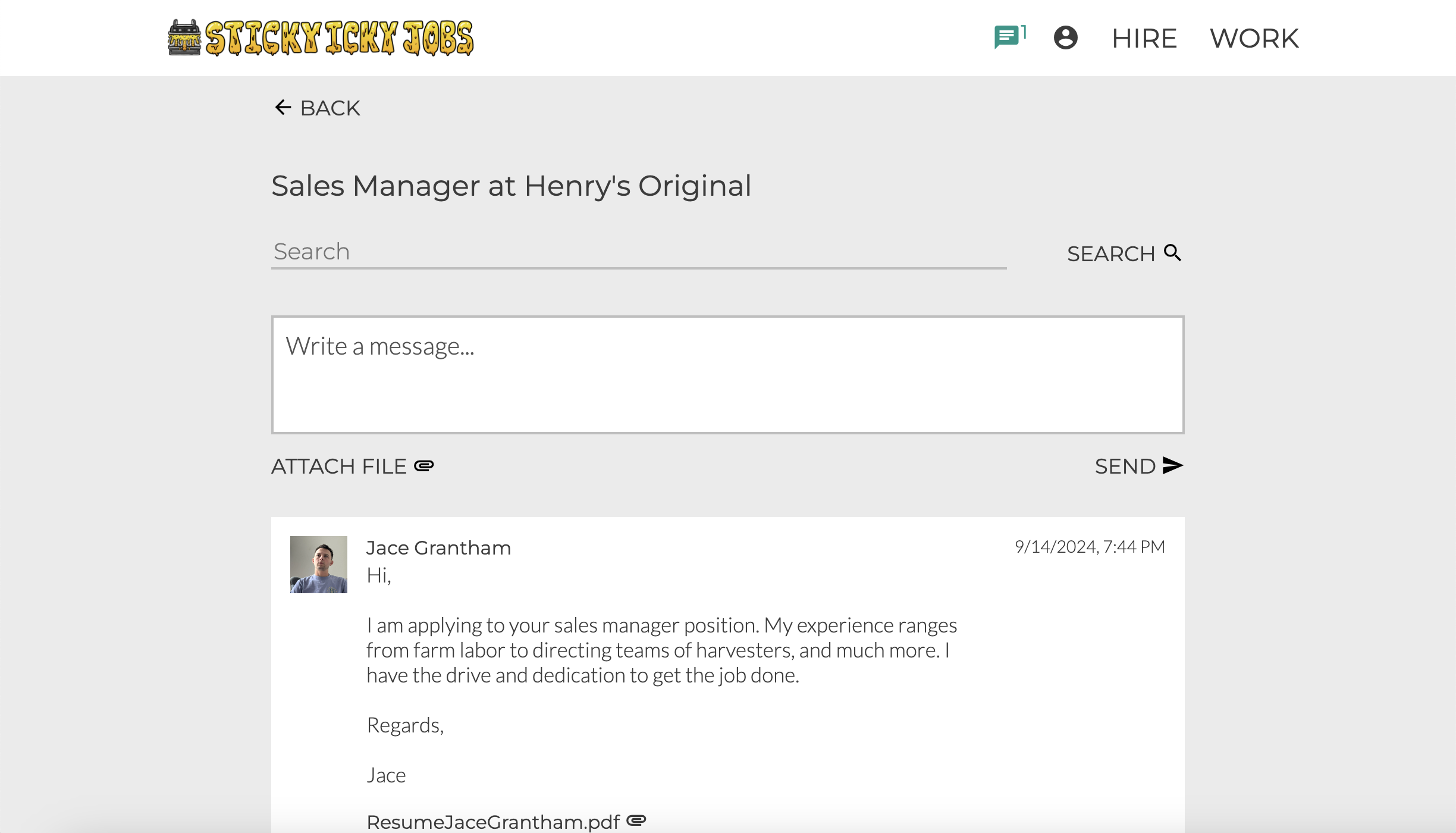The width and height of the screenshot is (1456, 833).
Task: Go BACK to previous page
Action: coord(330,108)
